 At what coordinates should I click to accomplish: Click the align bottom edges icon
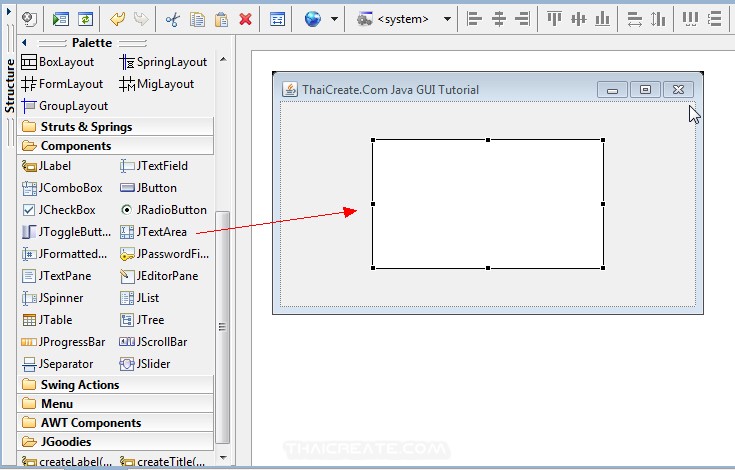(602, 19)
